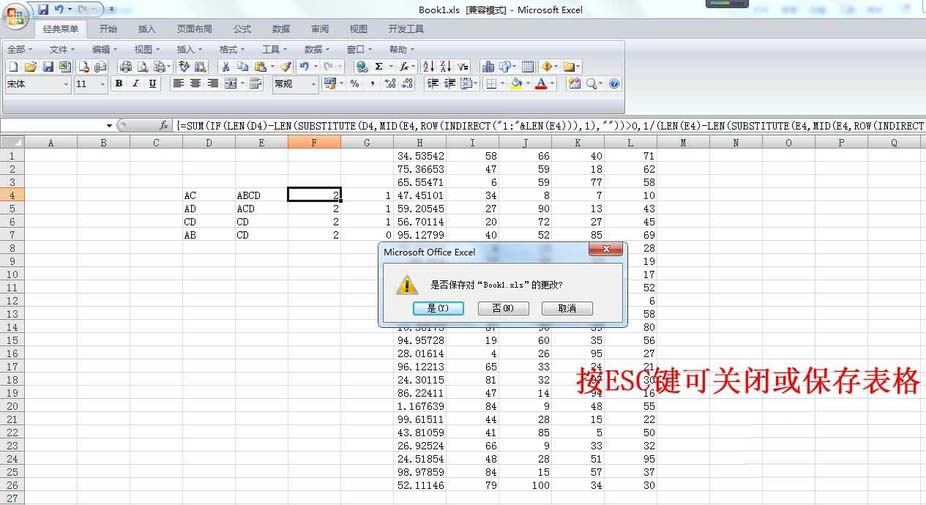Toggle Bold formatting
The width and height of the screenshot is (926, 505).
coord(119,83)
